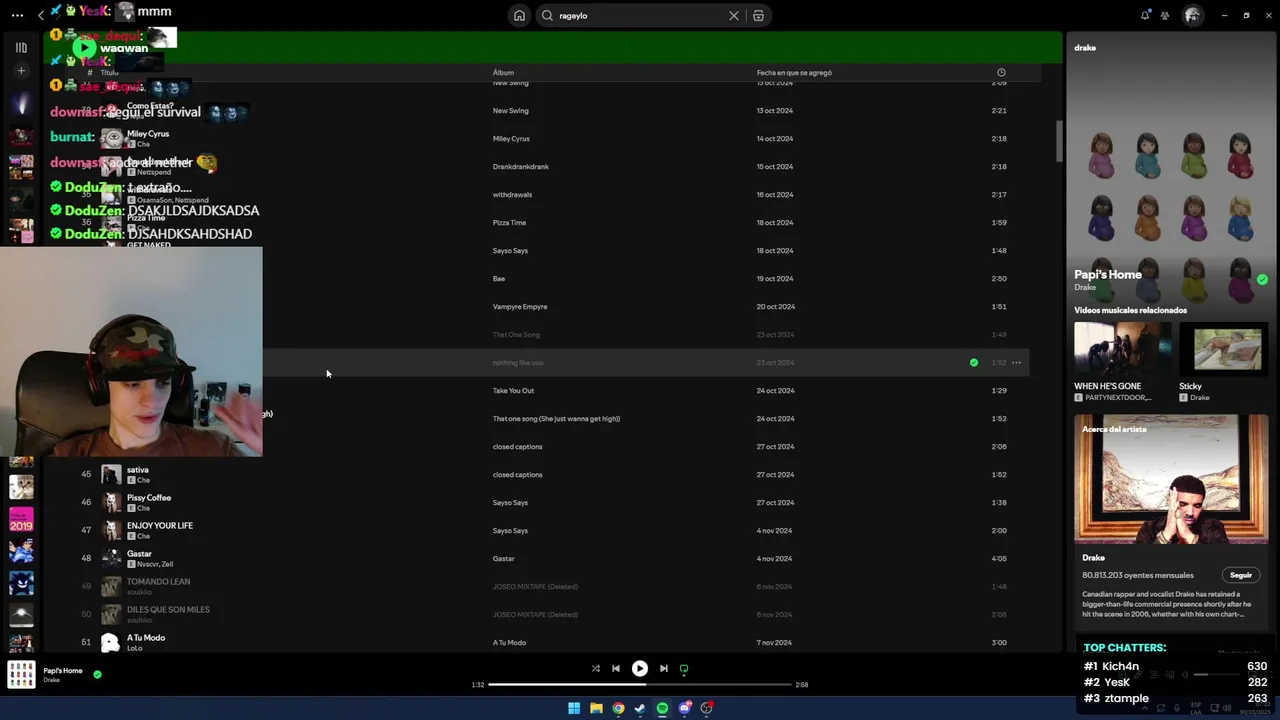Image resolution: width=1280 pixels, height=720 pixels.
Task: Click the playlist vertical scrollbar
Action: click(x=1059, y=142)
